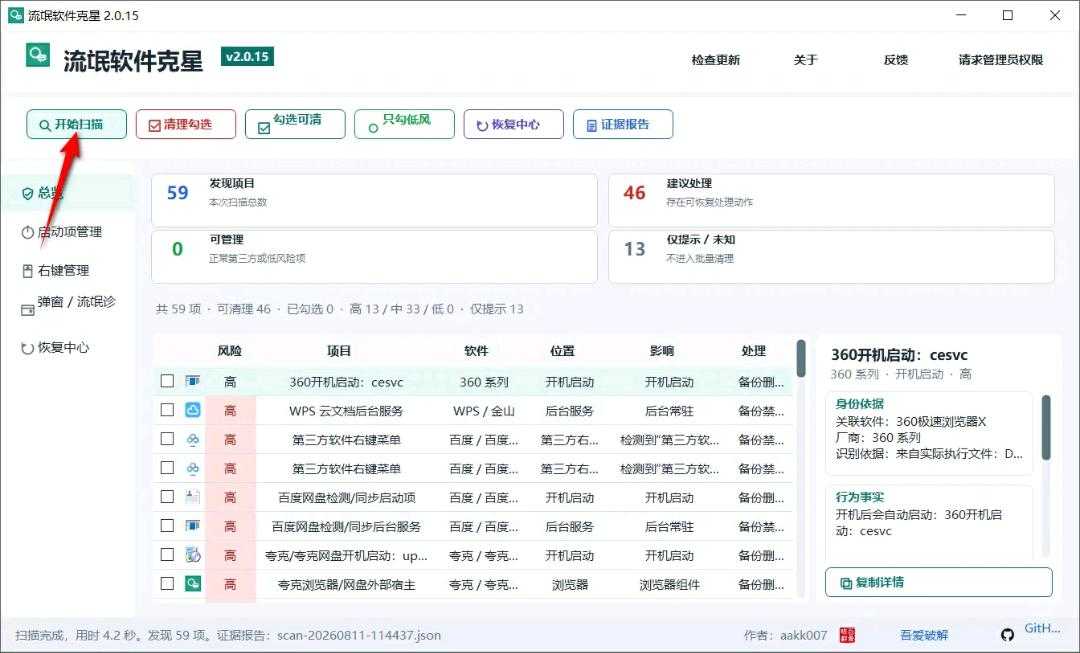Click 清理勾选 to clean checked items
The height and width of the screenshot is (653, 1080).
pos(186,125)
